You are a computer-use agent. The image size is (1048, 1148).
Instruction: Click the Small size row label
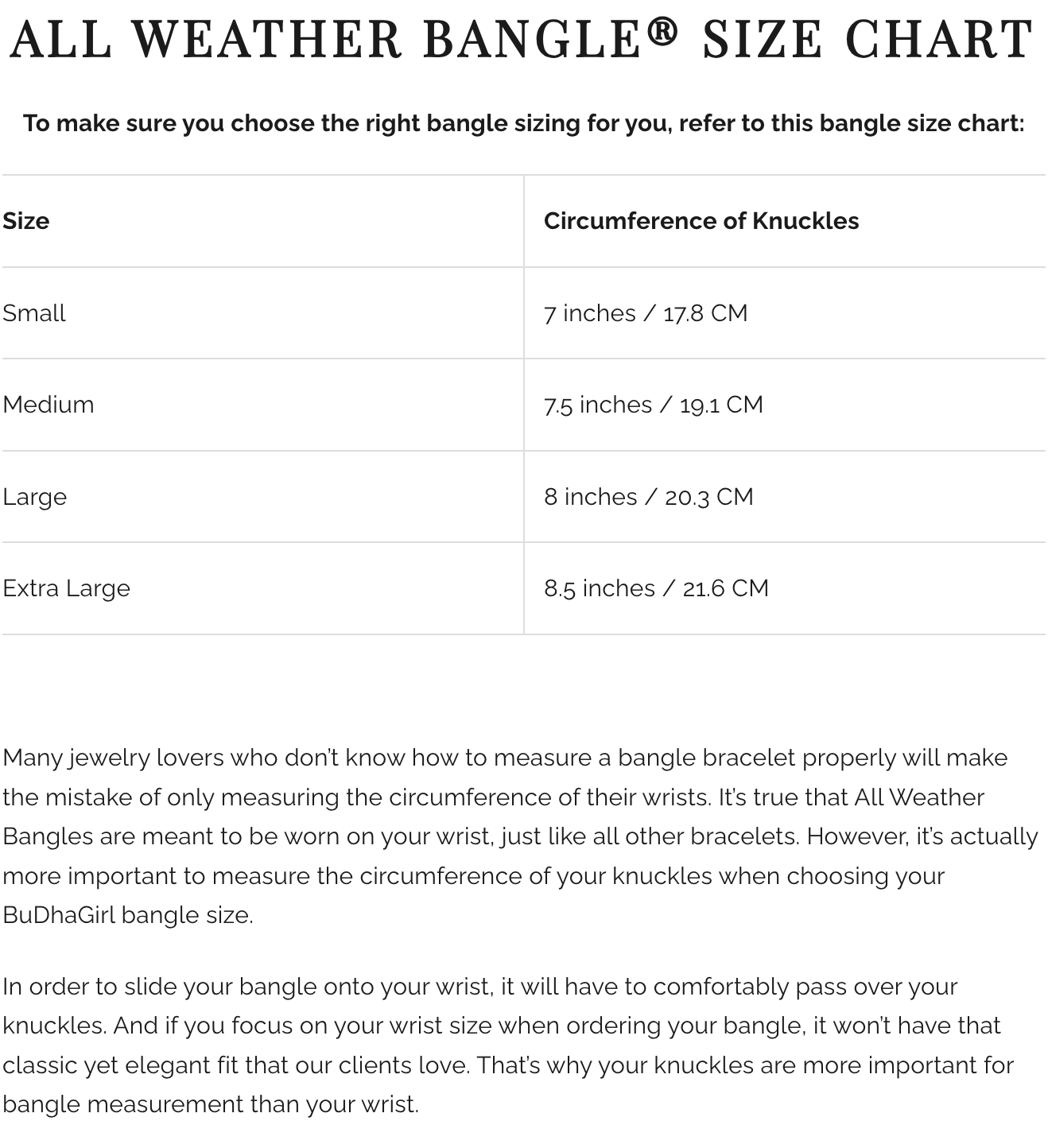(x=34, y=313)
